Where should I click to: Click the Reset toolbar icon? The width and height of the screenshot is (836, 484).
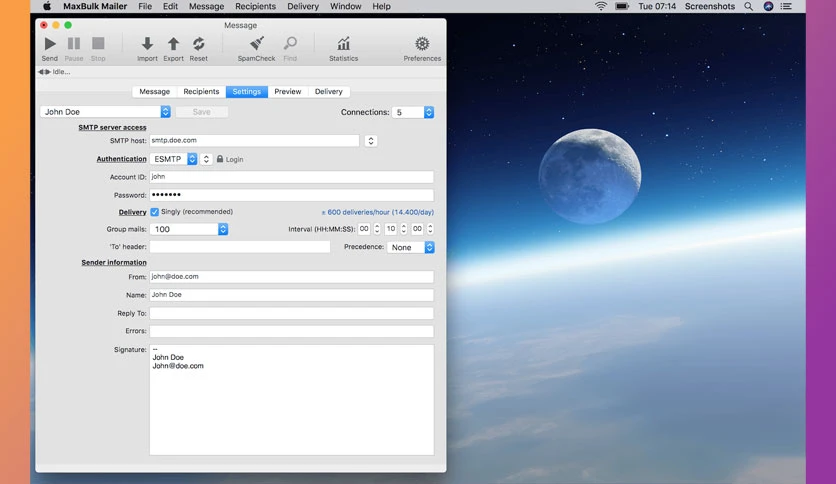(x=198, y=44)
